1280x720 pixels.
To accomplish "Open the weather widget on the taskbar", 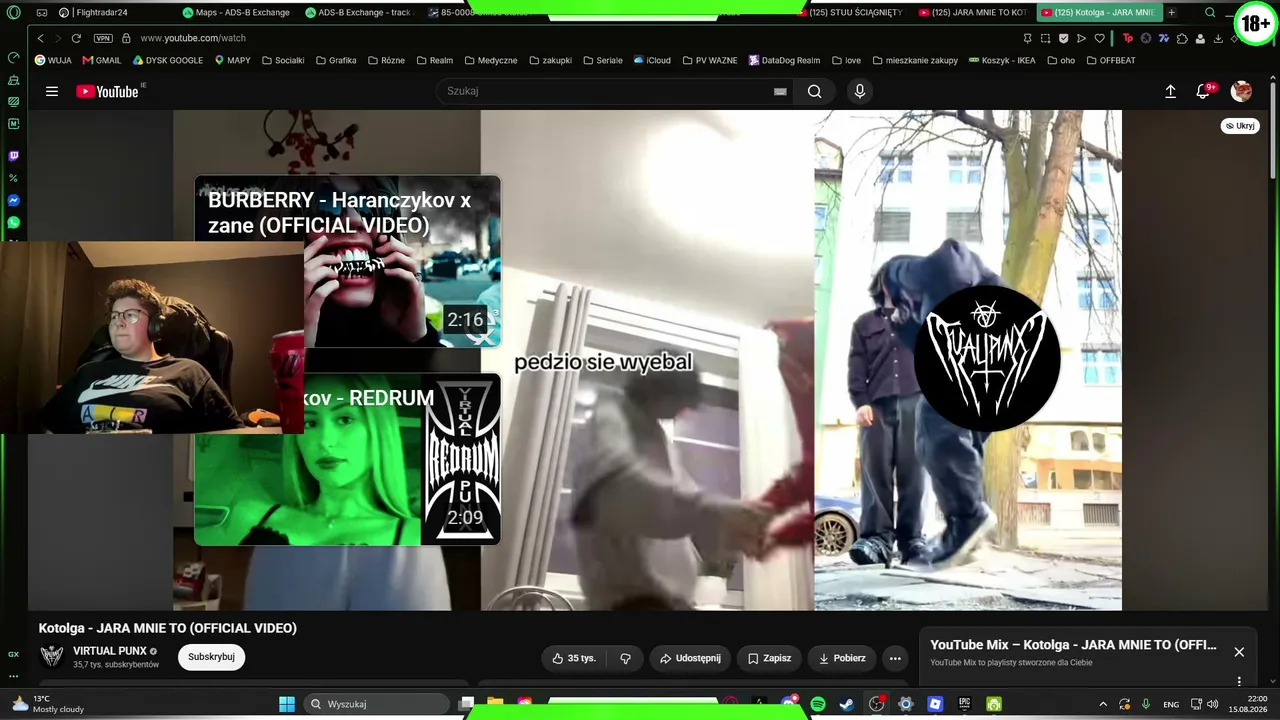I will (48, 704).
